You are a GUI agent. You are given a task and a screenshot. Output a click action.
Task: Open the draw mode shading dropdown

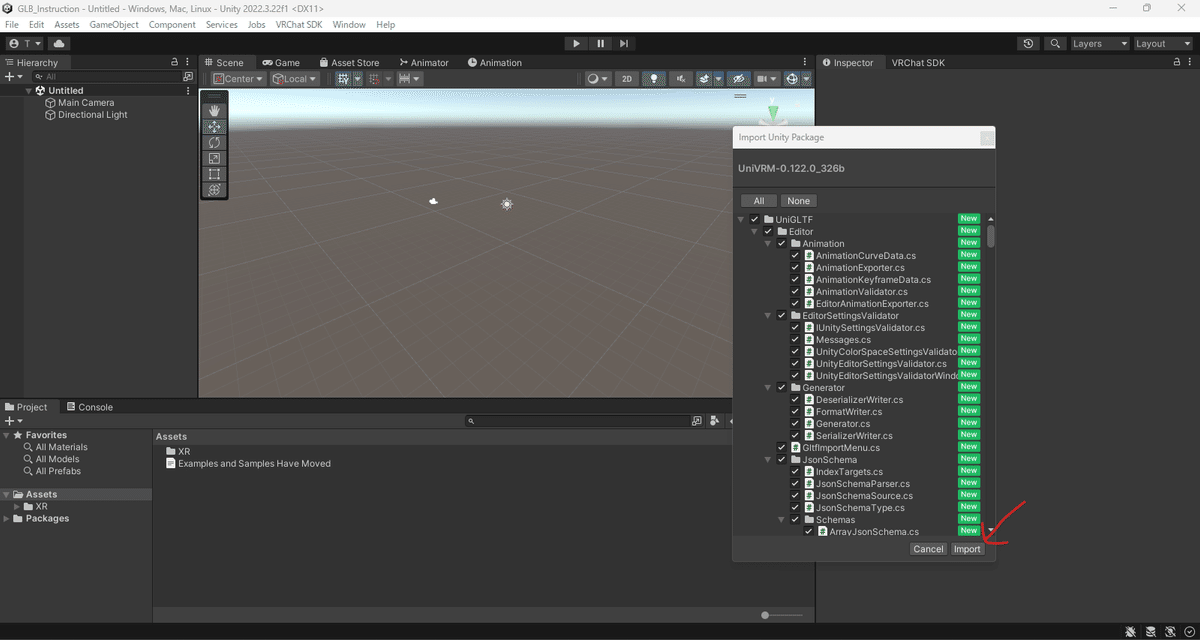point(597,79)
